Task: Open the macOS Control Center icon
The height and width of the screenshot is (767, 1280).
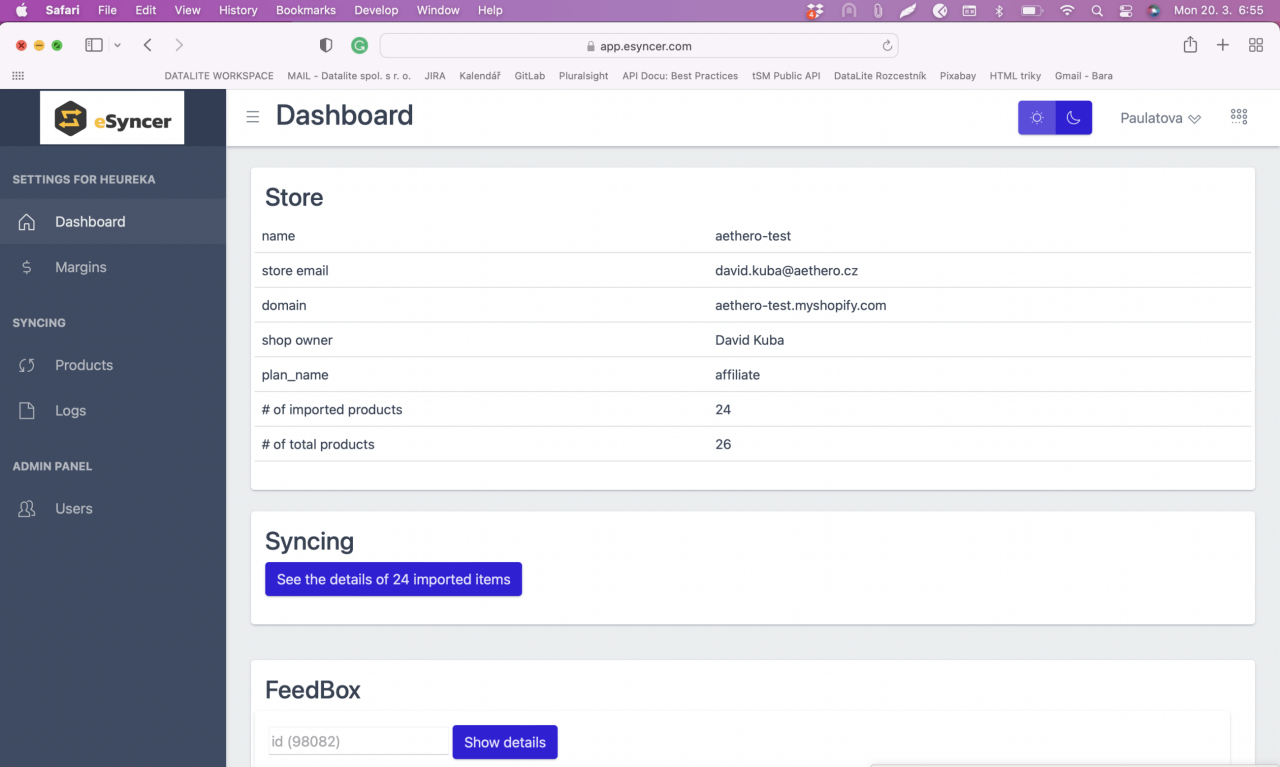Action: pyautogui.click(x=1125, y=10)
